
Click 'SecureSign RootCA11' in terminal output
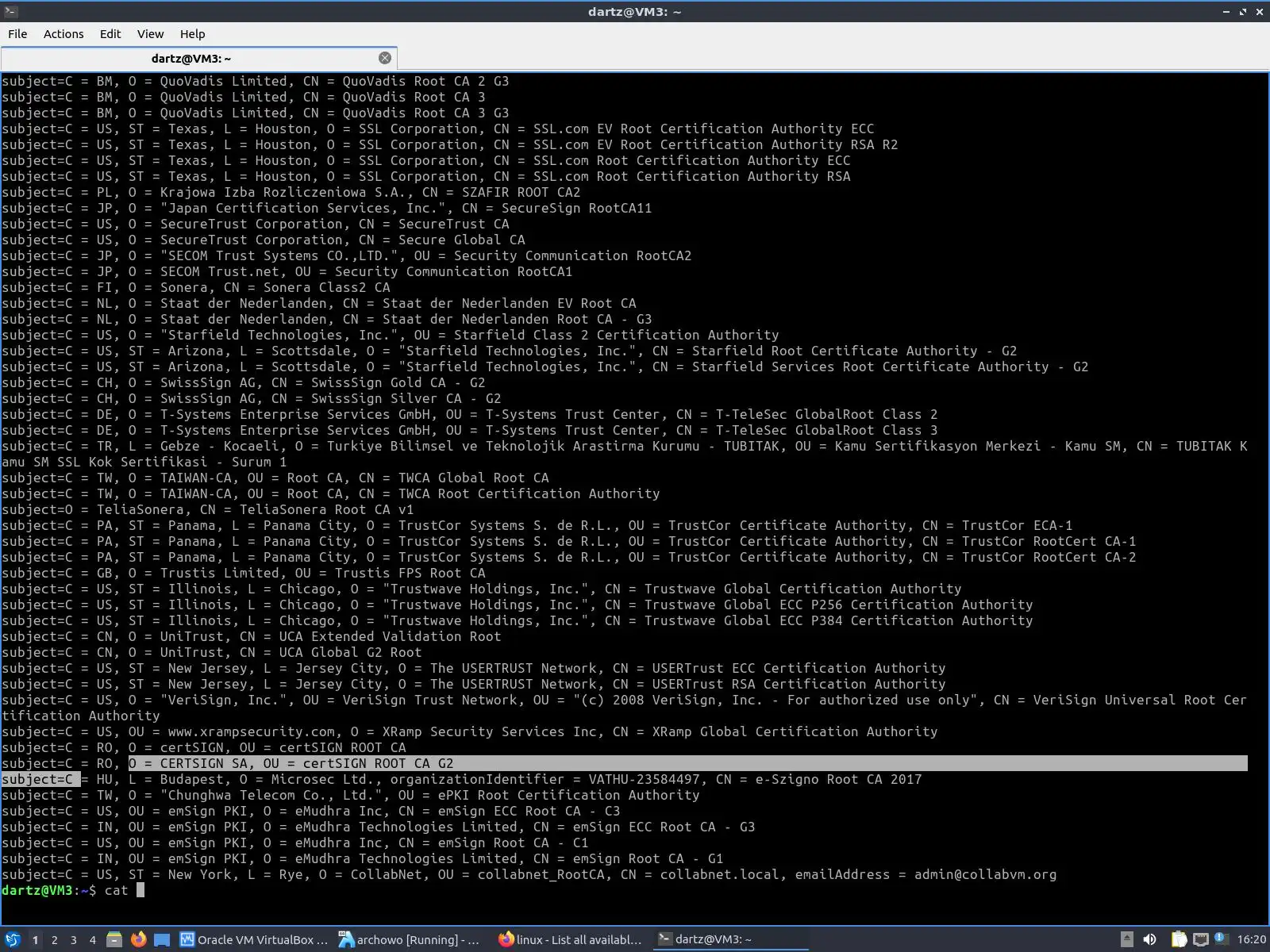580,208
